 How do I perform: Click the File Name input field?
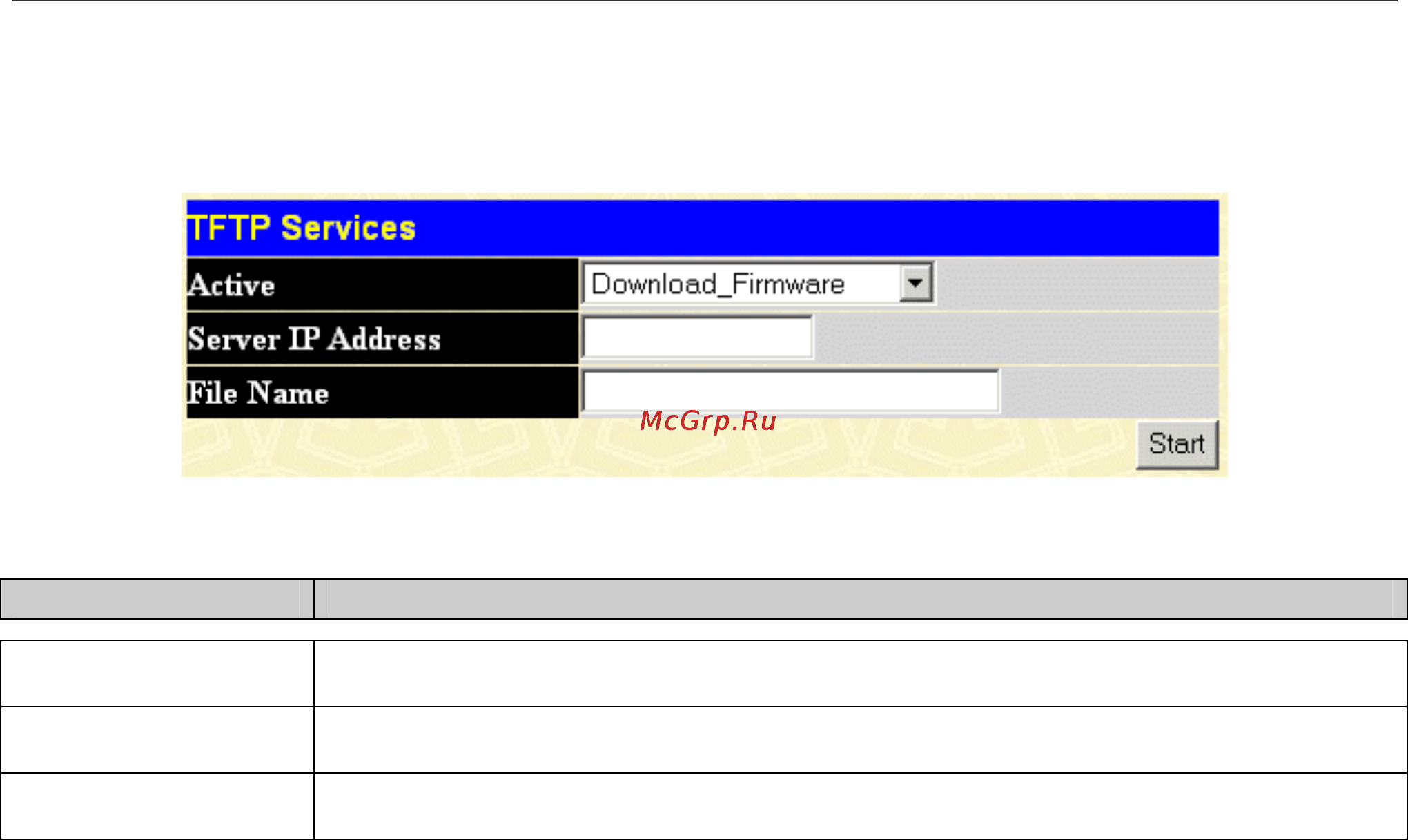(790, 391)
